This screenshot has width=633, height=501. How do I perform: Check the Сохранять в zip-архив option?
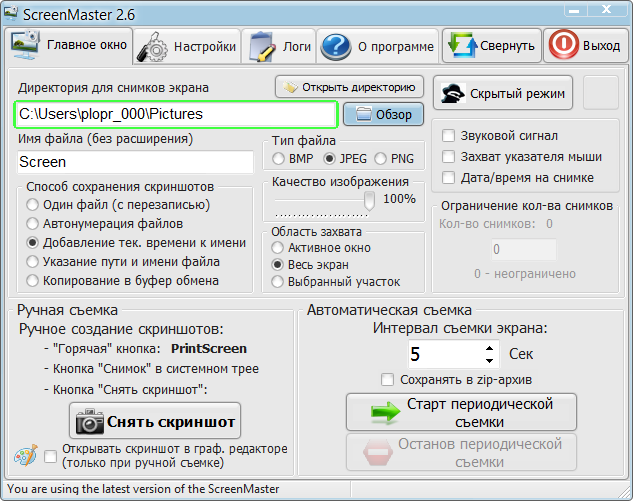(x=388, y=379)
